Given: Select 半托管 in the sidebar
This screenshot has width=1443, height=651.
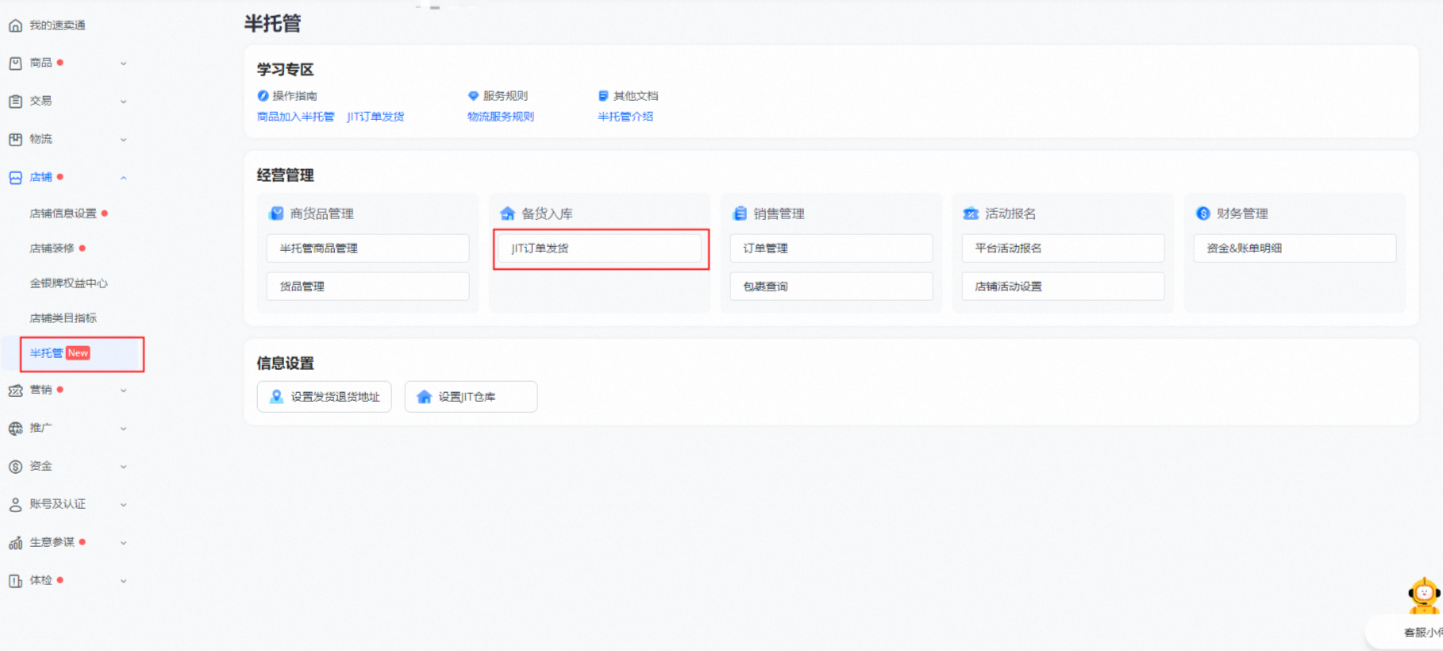Looking at the screenshot, I should (x=47, y=353).
